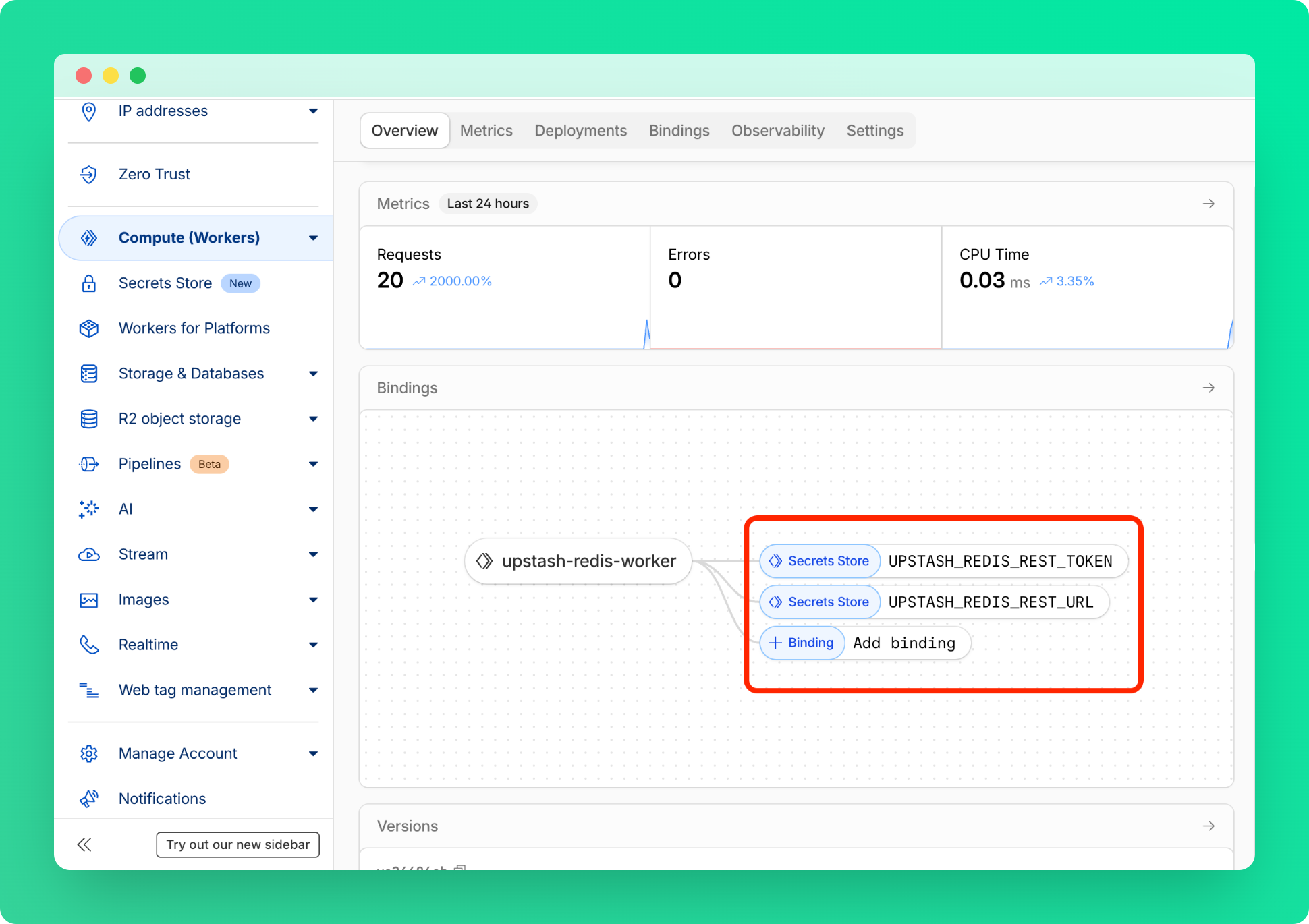
Task: Open the Observability tab
Action: coord(778,131)
